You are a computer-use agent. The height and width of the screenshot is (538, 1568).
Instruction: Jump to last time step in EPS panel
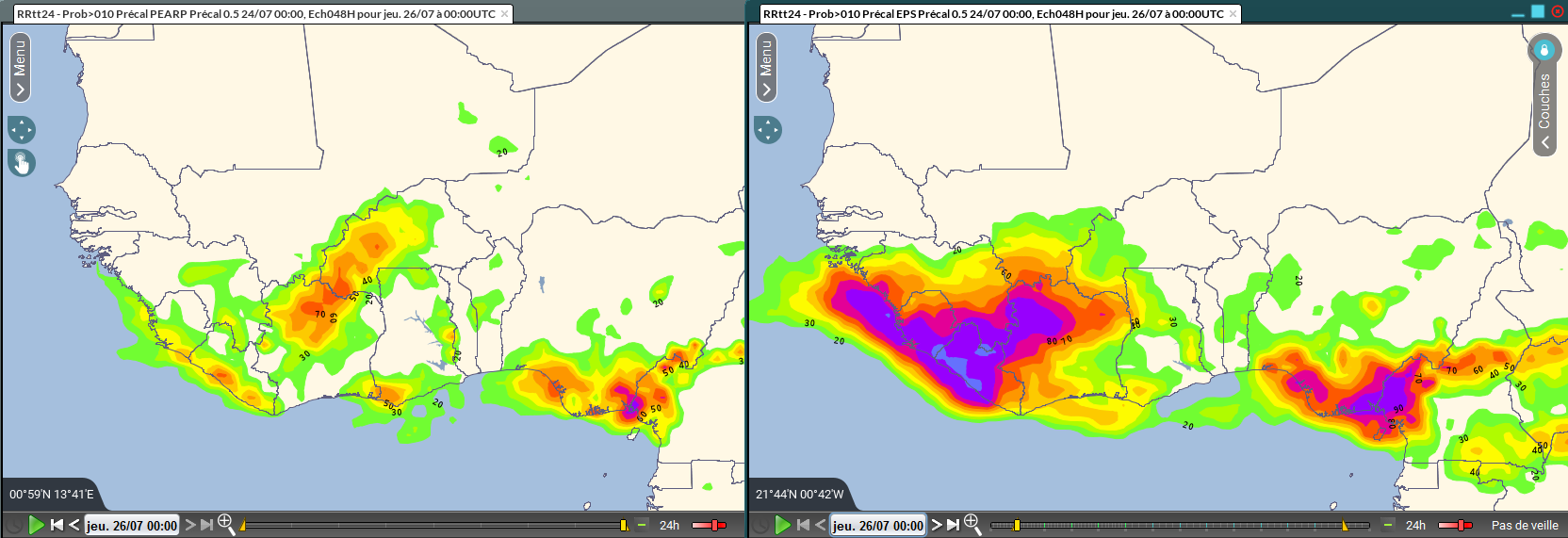[x=954, y=525]
